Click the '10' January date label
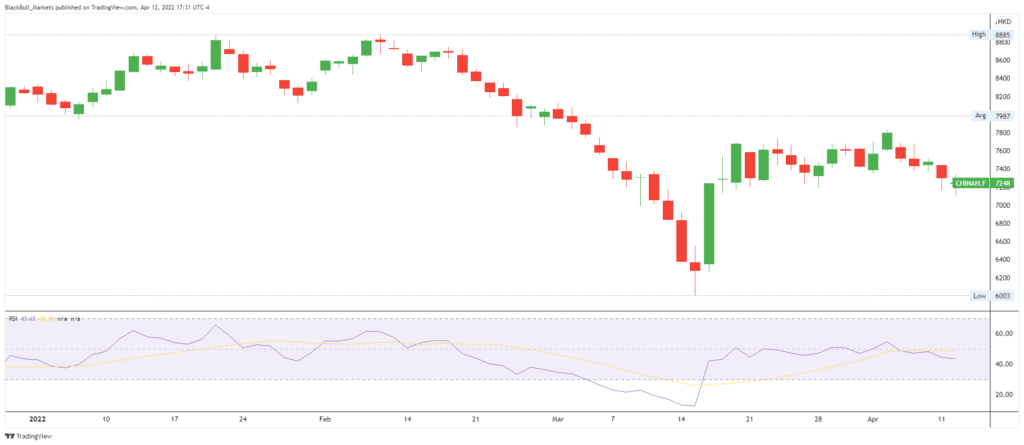 (x=106, y=417)
